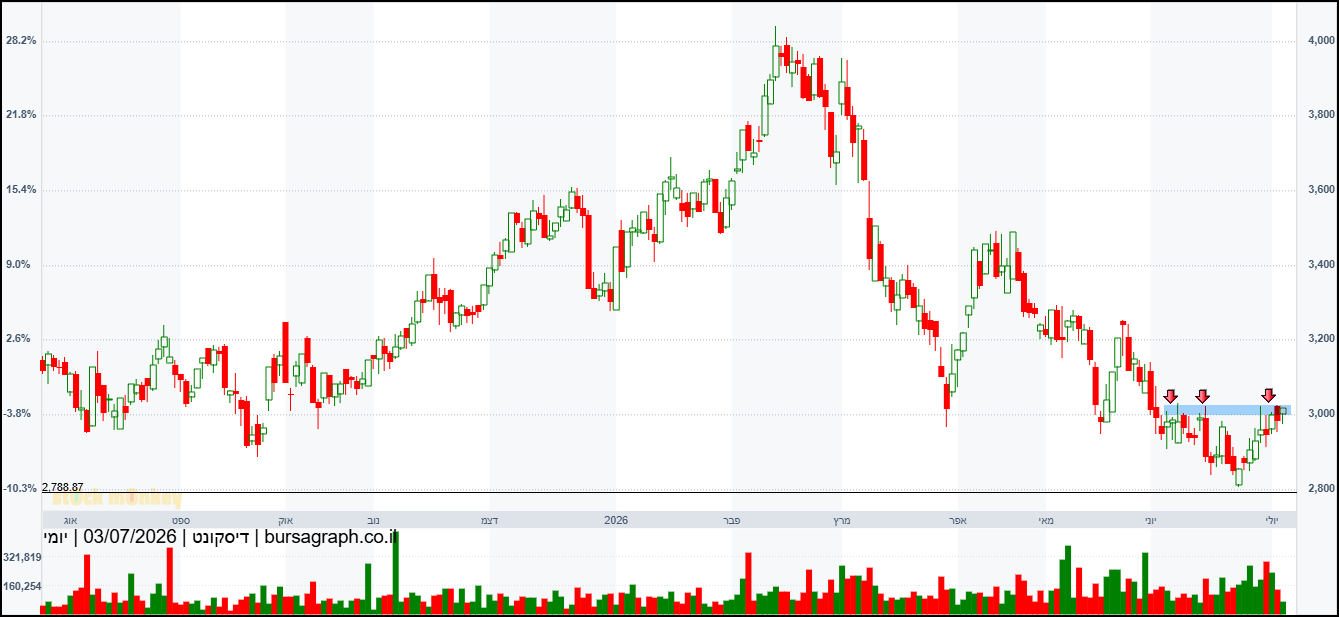Click the -10.3% percentage axis label
Image resolution: width=1339 pixels, height=617 pixels.
pyautogui.click(x=21, y=489)
